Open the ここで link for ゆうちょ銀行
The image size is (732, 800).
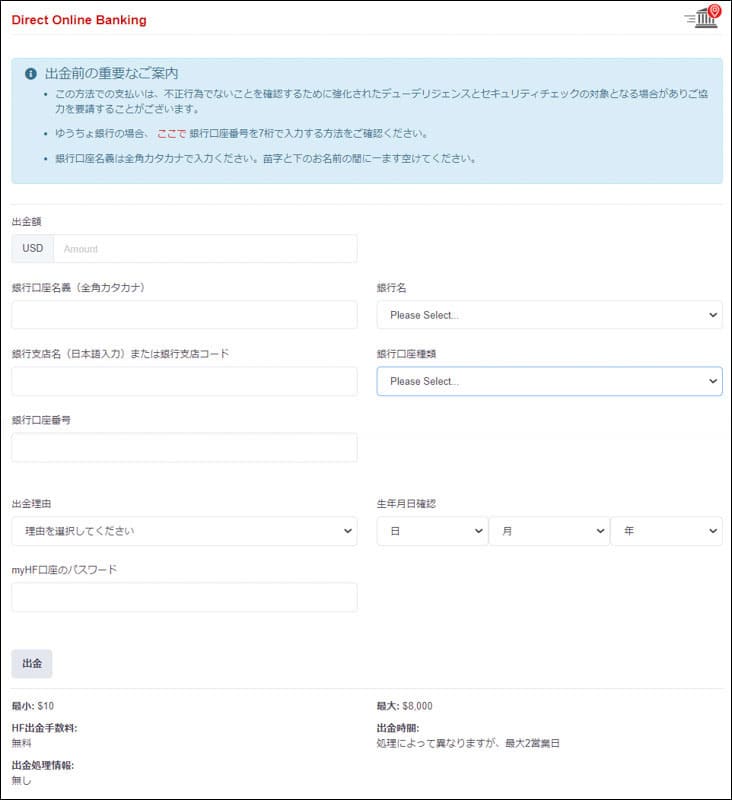point(170,133)
